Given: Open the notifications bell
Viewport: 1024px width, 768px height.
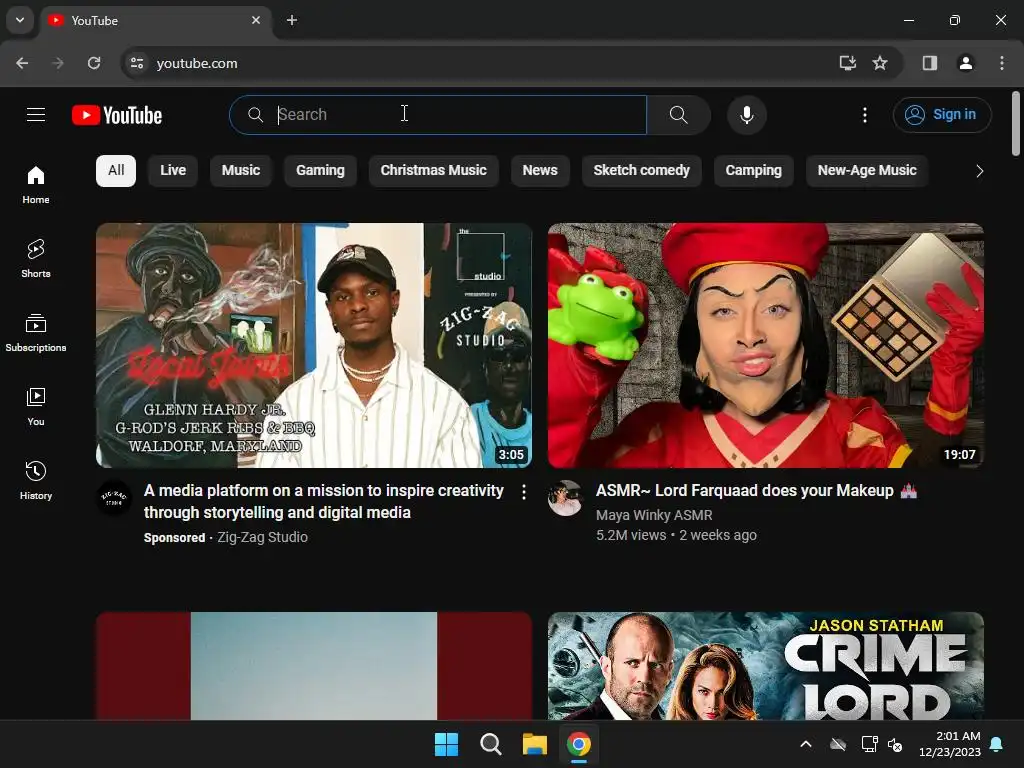Looking at the screenshot, I should (x=997, y=744).
